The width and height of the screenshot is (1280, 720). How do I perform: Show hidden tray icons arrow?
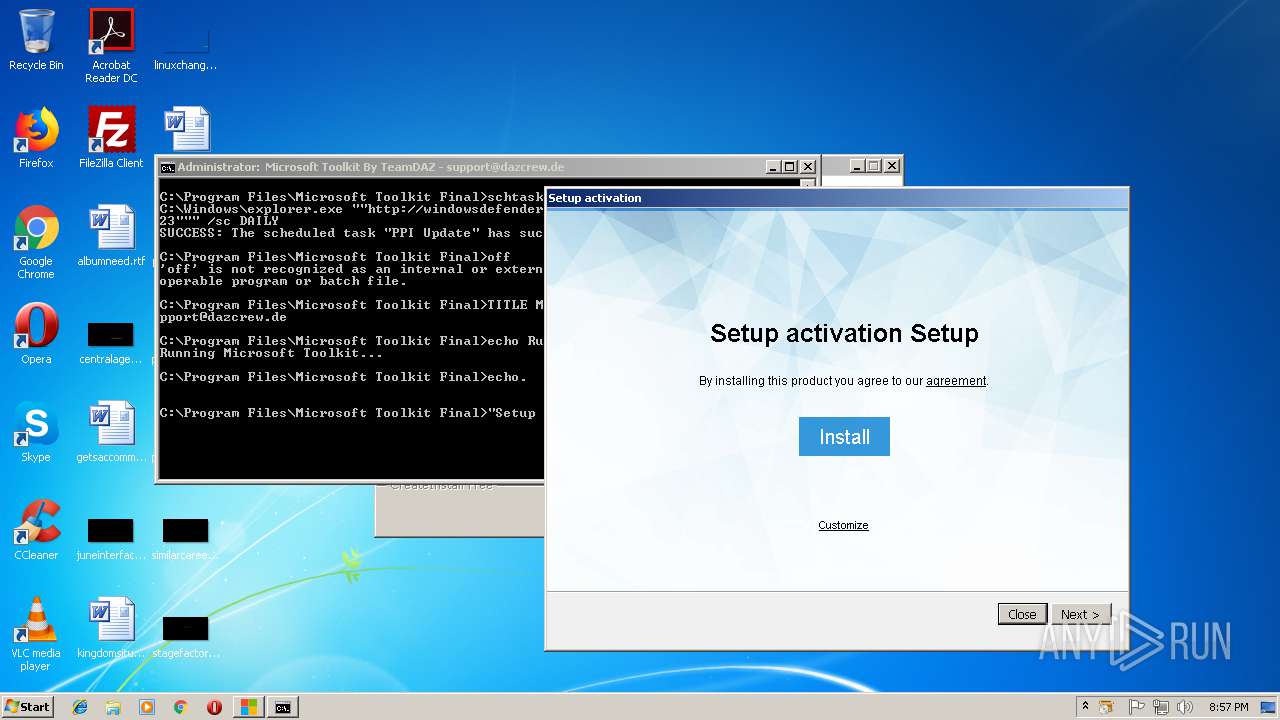click(1085, 707)
